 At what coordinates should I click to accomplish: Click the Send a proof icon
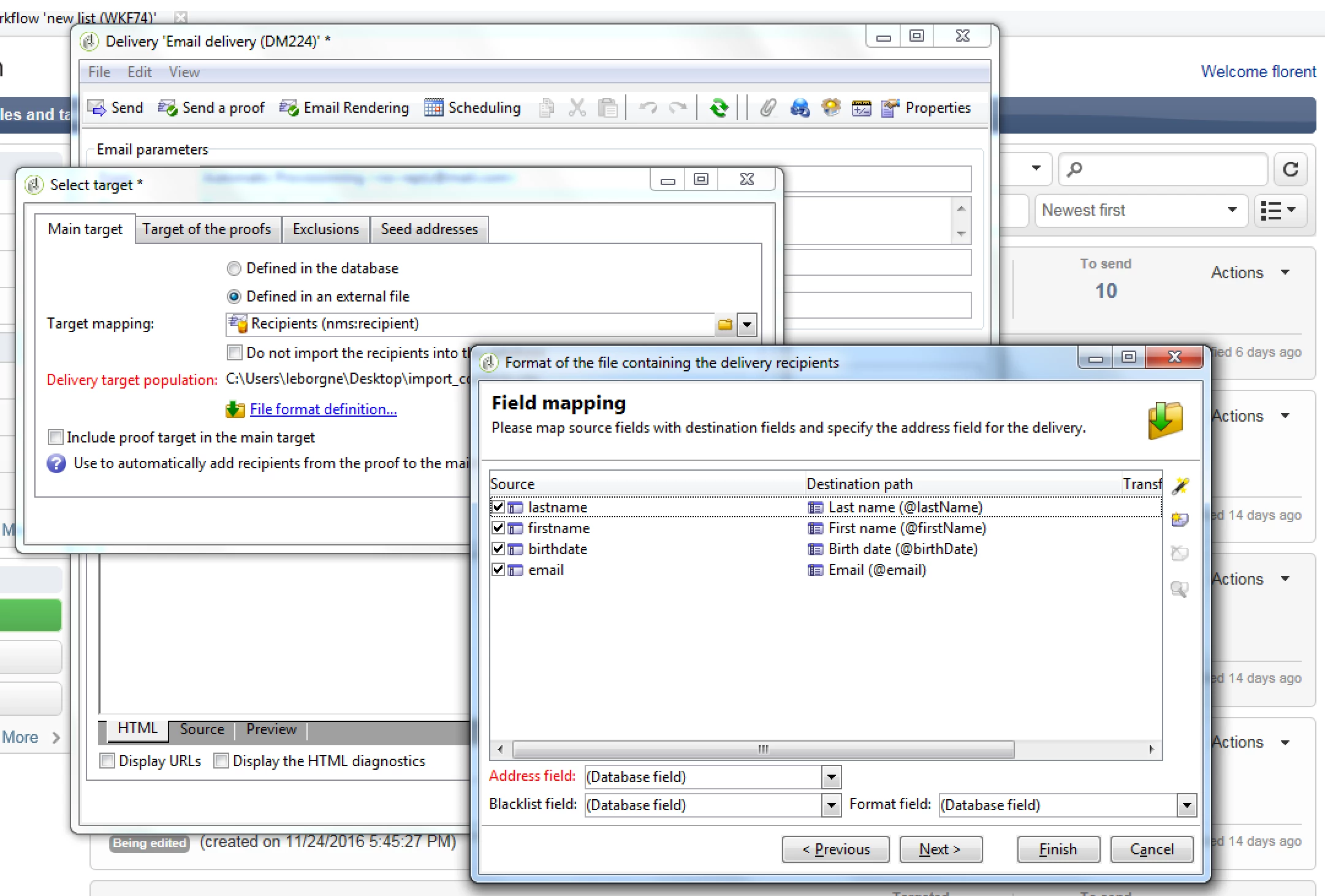[167, 108]
